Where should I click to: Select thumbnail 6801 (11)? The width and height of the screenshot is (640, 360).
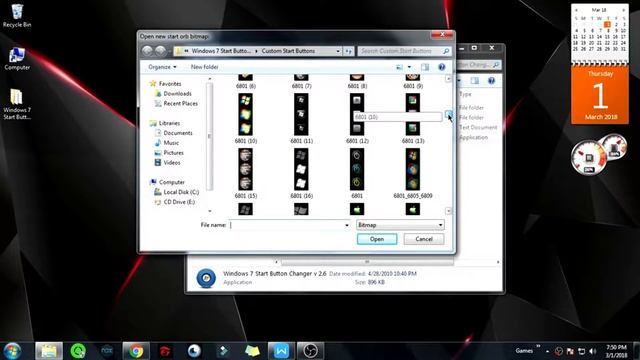tap(301, 119)
